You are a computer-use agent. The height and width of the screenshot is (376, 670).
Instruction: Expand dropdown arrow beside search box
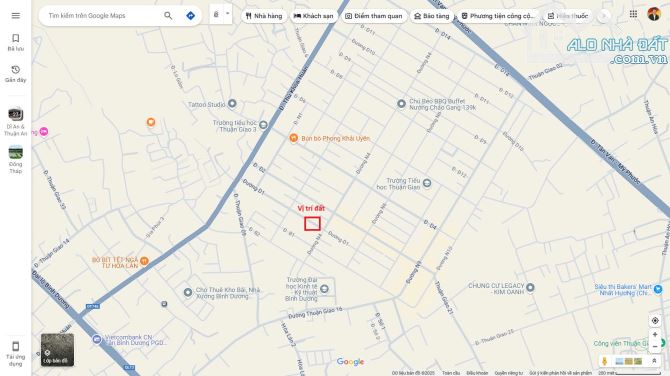(227, 14)
